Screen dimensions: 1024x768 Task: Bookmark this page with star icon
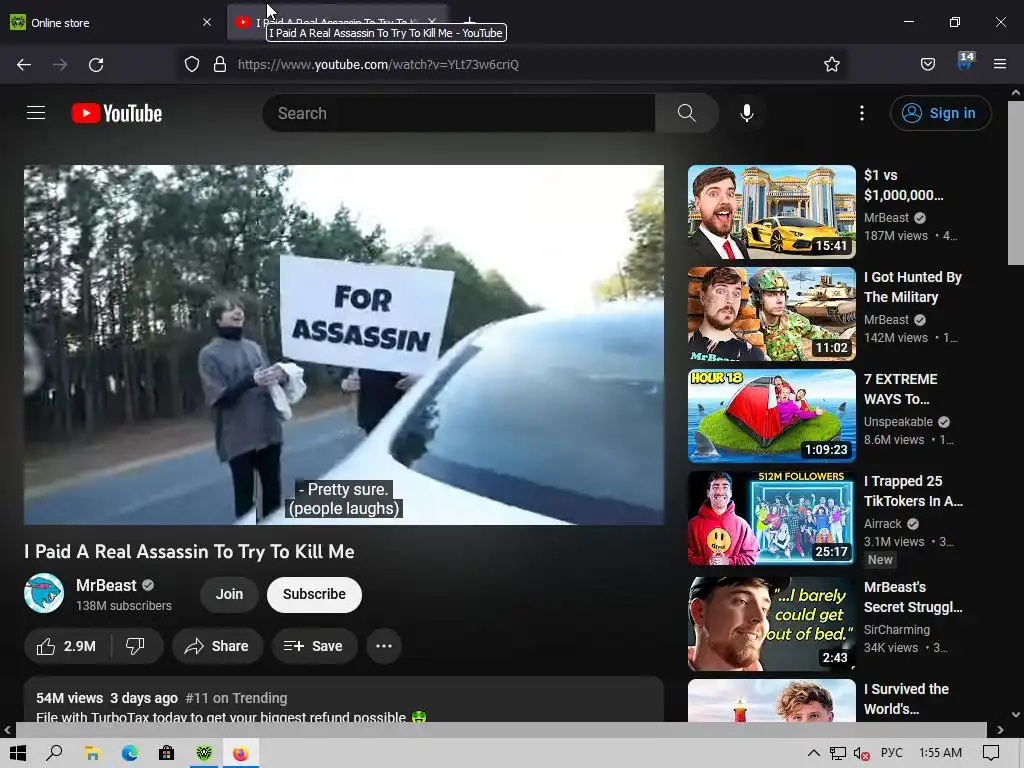tap(831, 64)
